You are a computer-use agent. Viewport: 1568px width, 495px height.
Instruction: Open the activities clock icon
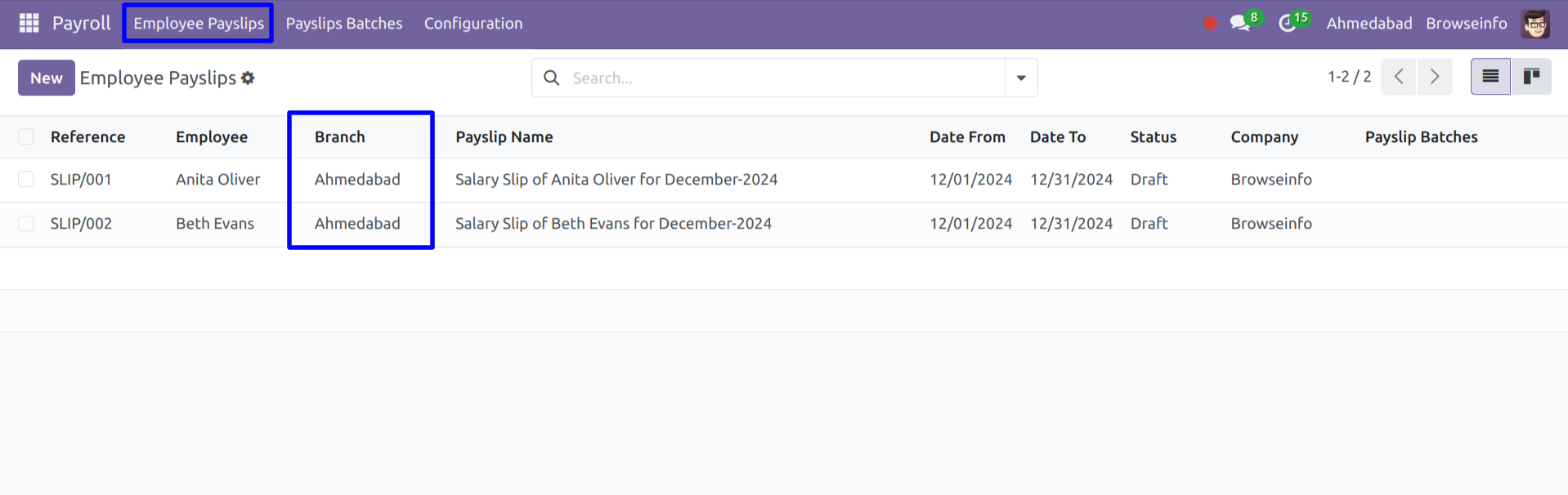(1288, 23)
